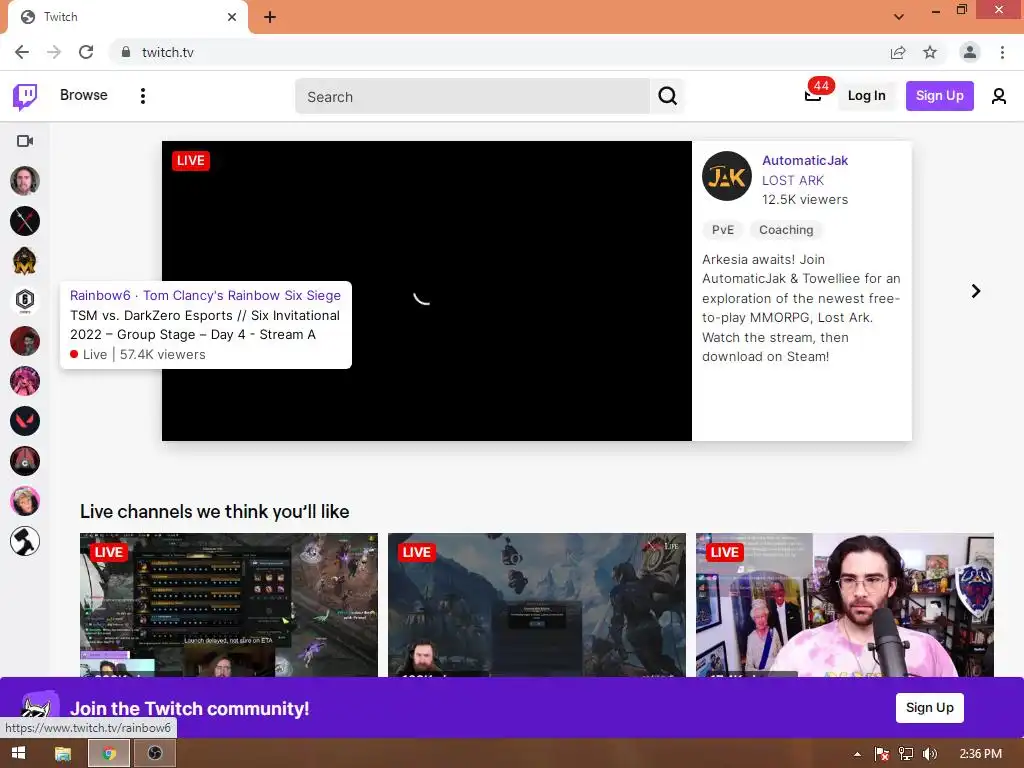This screenshot has height=768, width=1024.
Task: Focus the Search input field
Action: click(472, 97)
